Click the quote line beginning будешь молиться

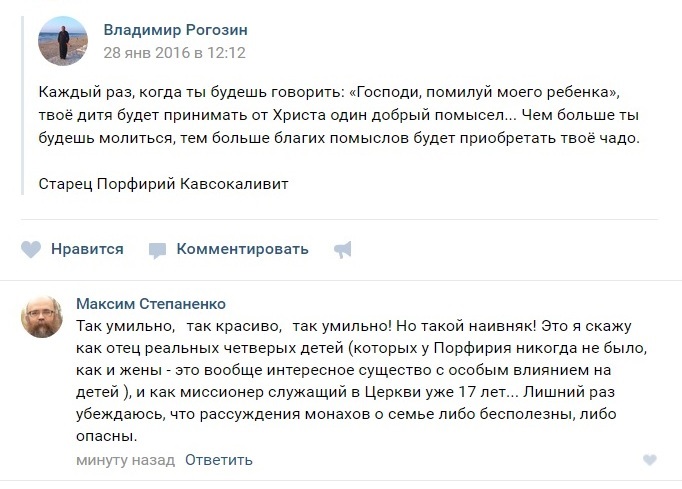[x=339, y=138]
